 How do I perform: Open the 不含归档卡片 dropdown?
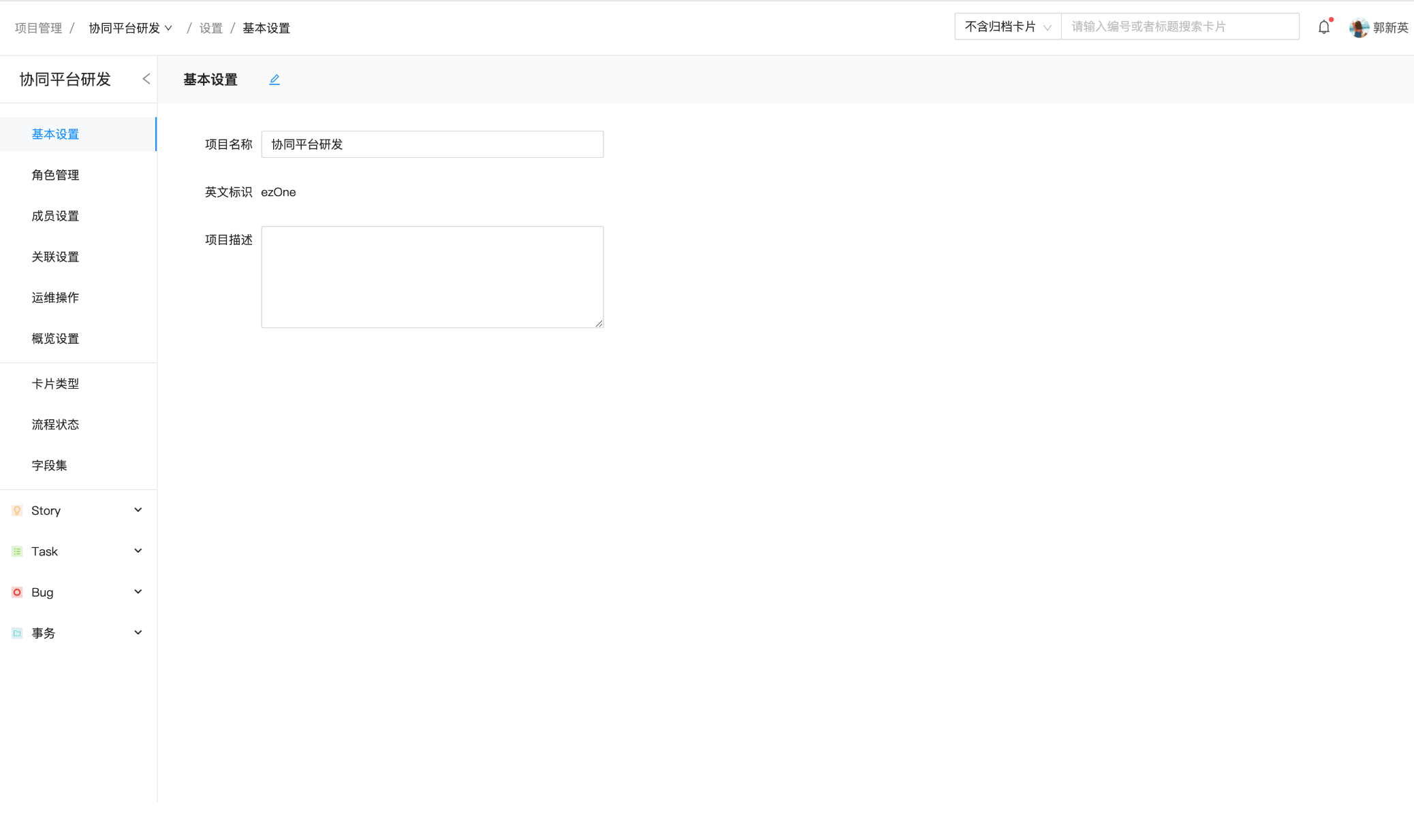coord(1007,27)
